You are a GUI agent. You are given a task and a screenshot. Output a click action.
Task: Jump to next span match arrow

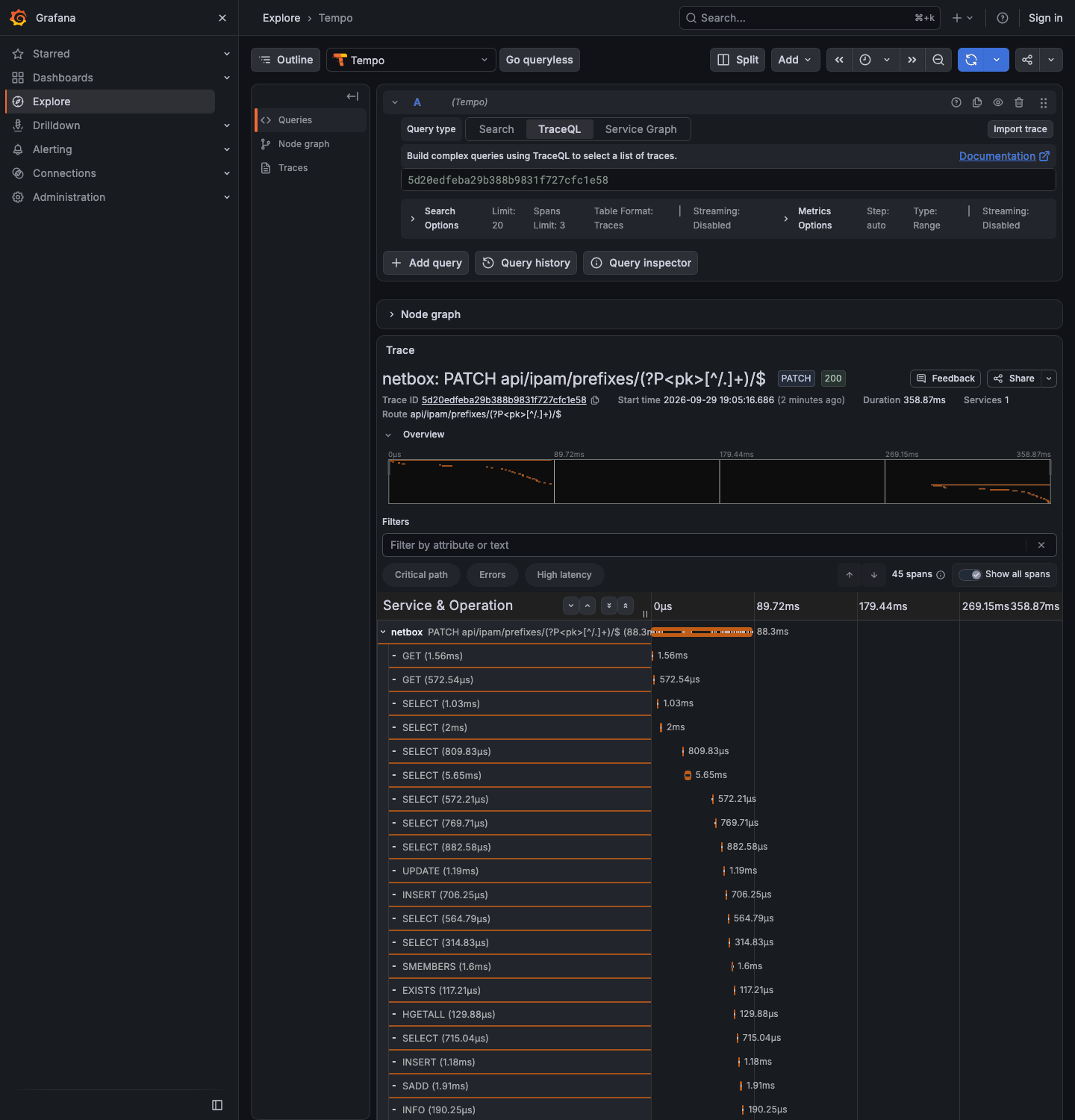tap(874, 575)
